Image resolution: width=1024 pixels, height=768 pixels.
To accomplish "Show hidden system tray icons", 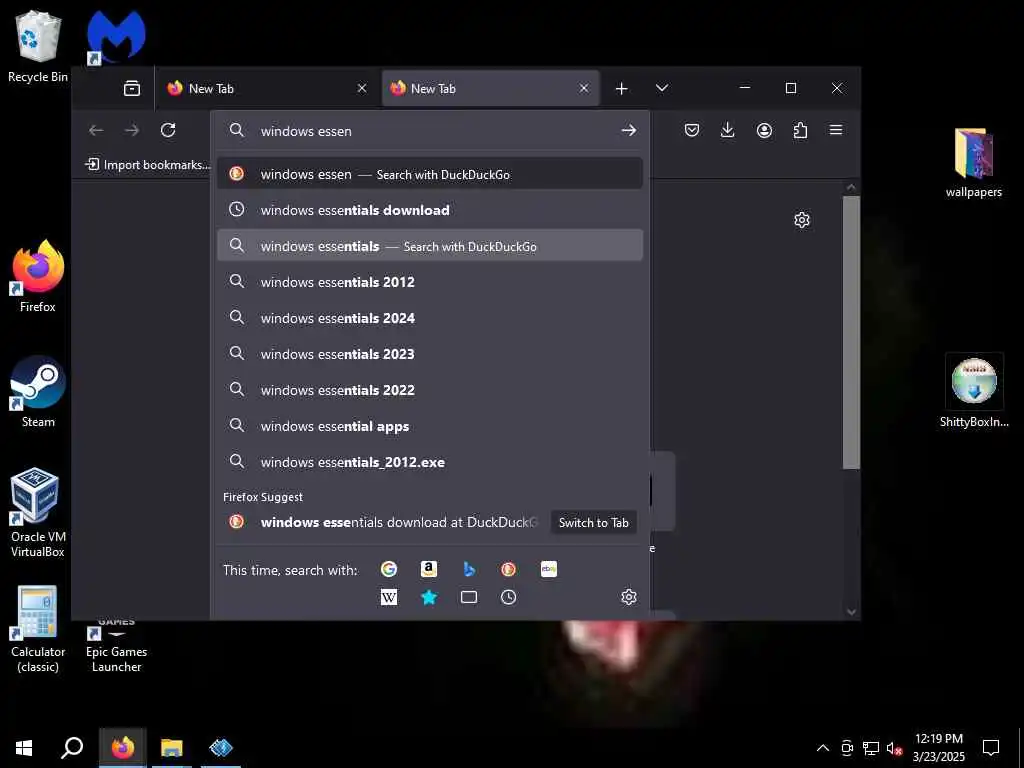I will [823, 748].
